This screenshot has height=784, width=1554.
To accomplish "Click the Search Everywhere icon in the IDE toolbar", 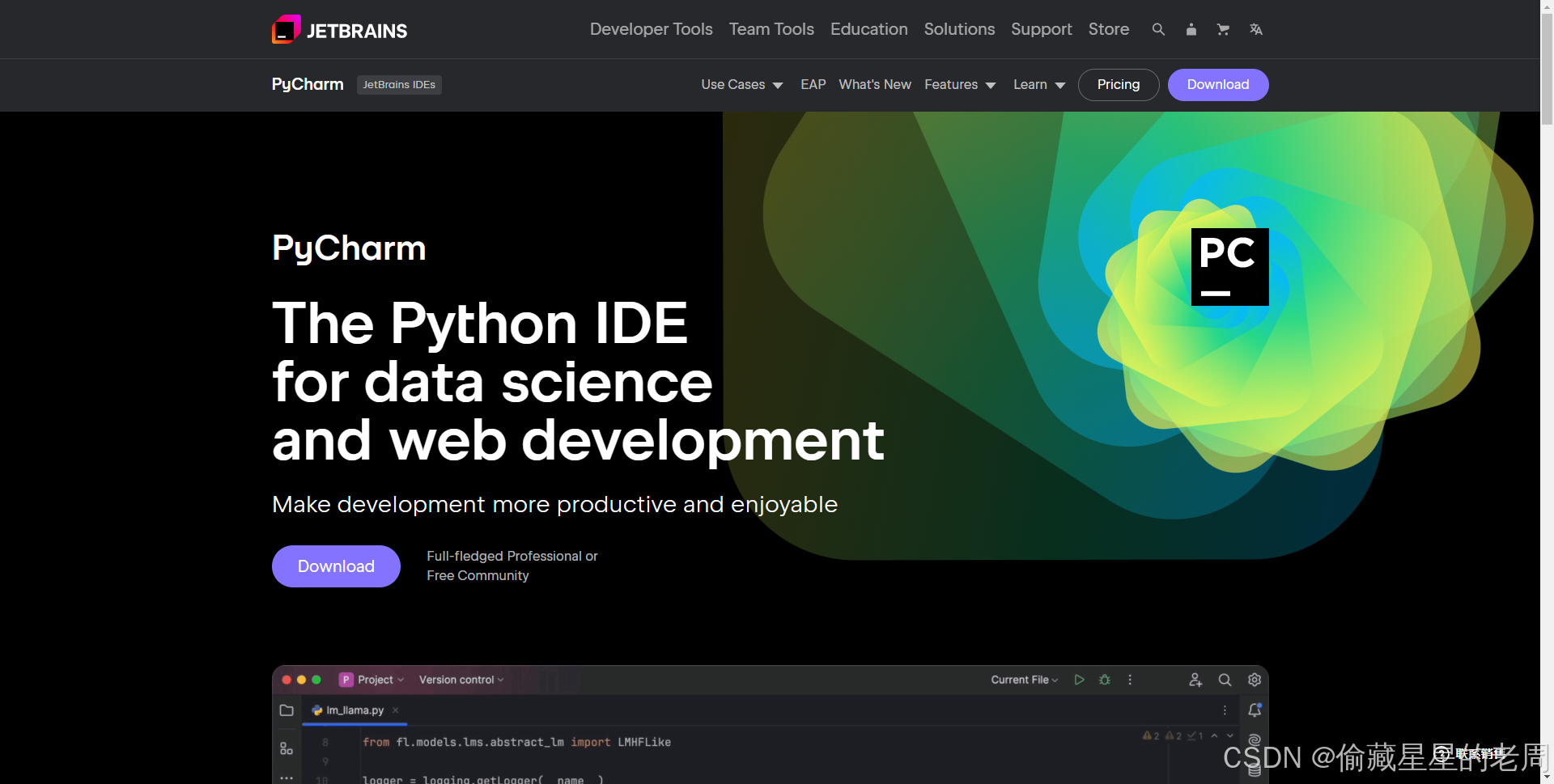I will (1225, 680).
